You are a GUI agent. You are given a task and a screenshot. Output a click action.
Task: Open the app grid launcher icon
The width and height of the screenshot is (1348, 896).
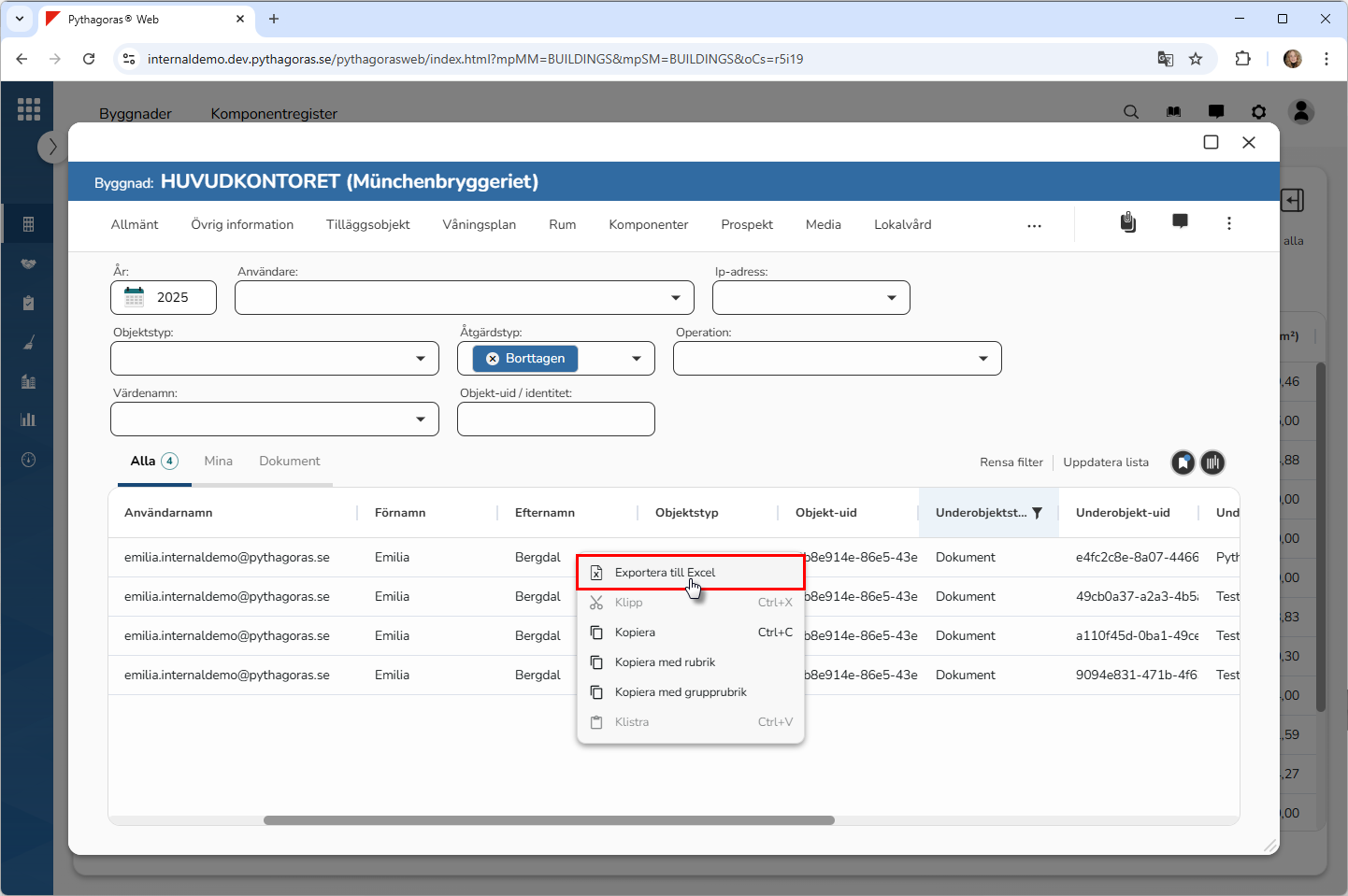[x=29, y=109]
